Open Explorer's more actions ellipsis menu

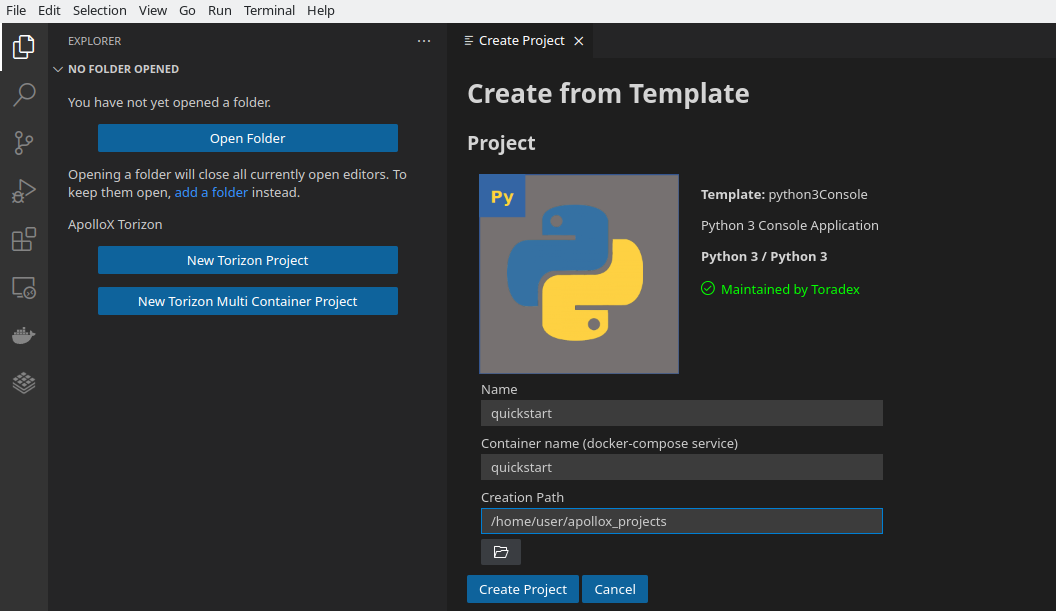[x=424, y=41]
